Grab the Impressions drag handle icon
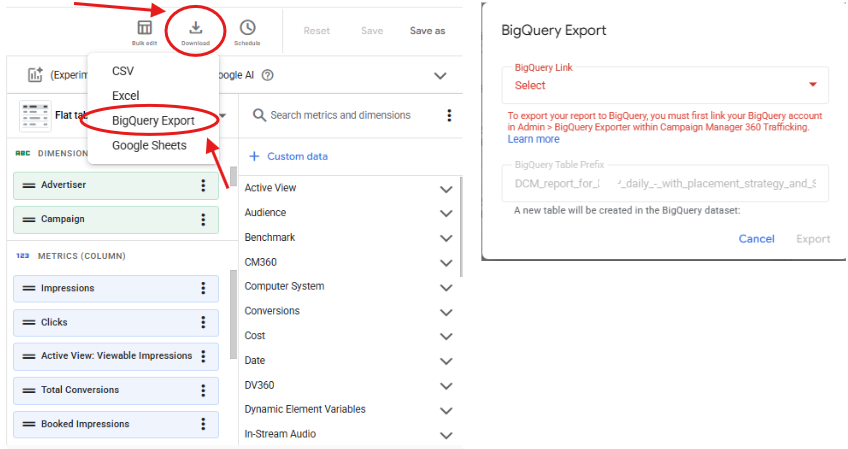This screenshot has height=449, width=848. (x=29, y=288)
